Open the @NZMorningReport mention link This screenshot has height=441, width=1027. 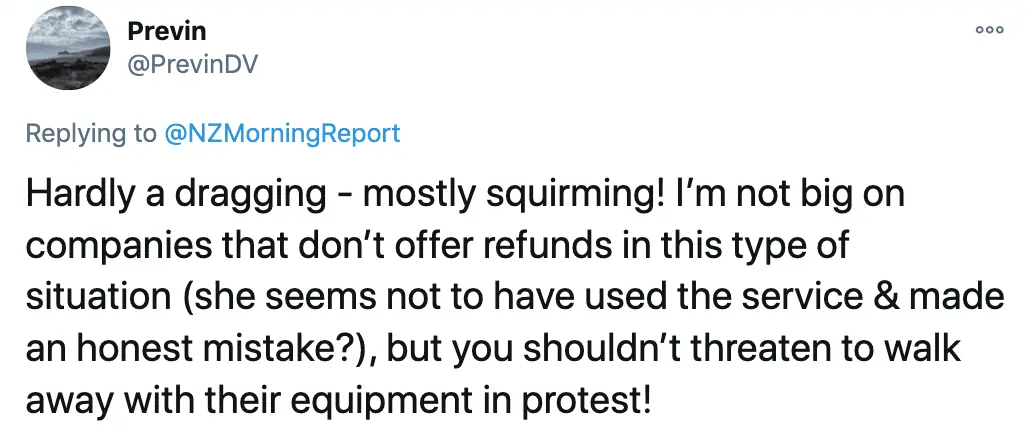coord(283,133)
